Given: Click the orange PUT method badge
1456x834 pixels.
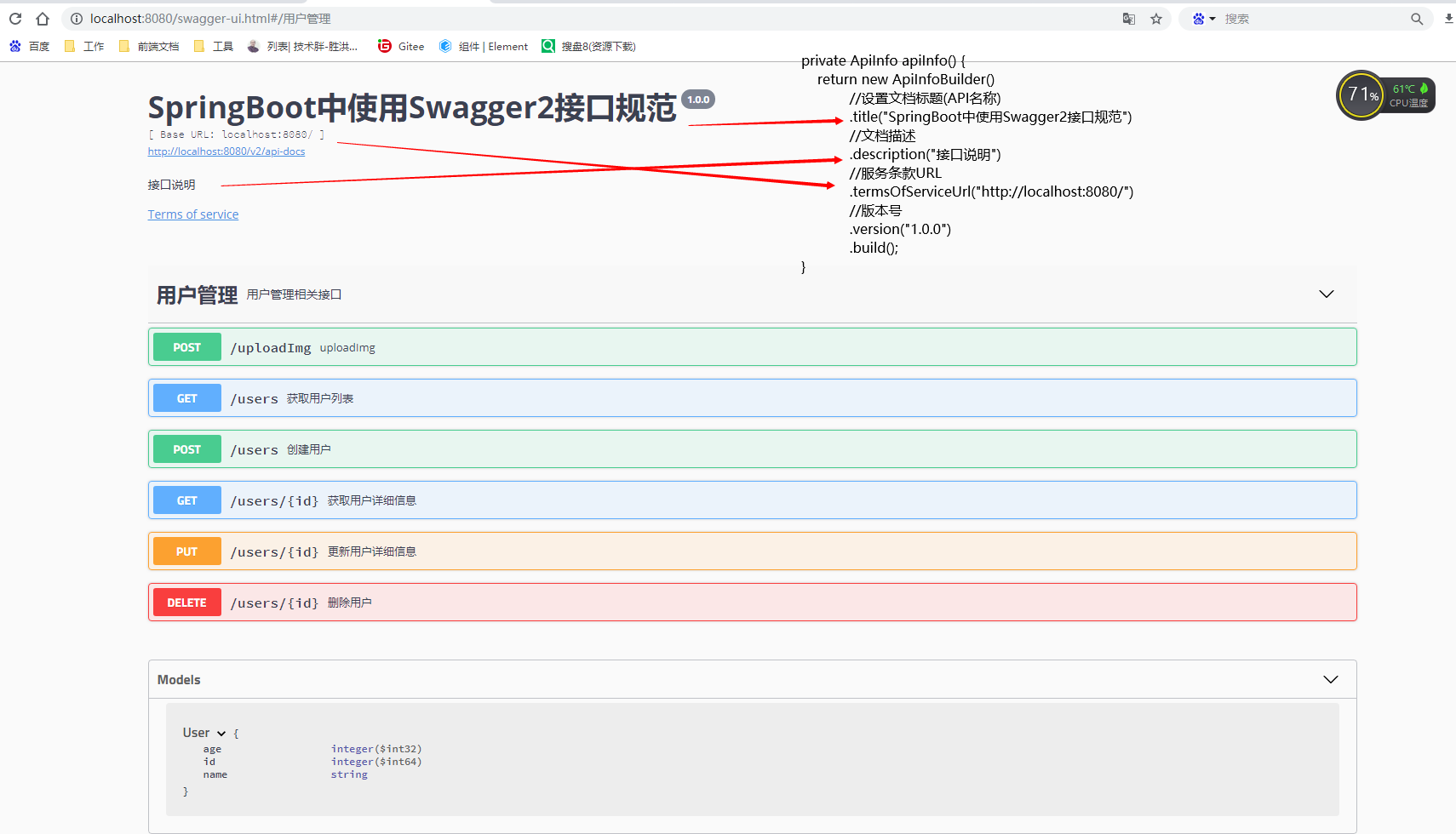Looking at the screenshot, I should pos(187,551).
